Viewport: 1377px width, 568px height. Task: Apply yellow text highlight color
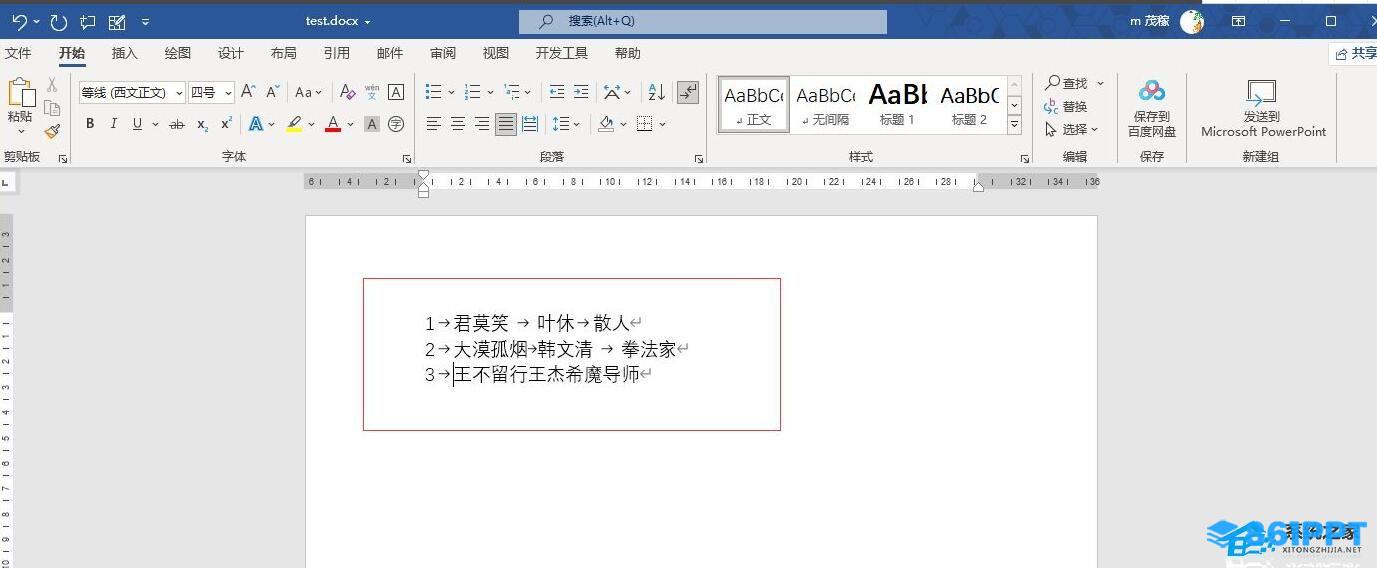(x=294, y=124)
